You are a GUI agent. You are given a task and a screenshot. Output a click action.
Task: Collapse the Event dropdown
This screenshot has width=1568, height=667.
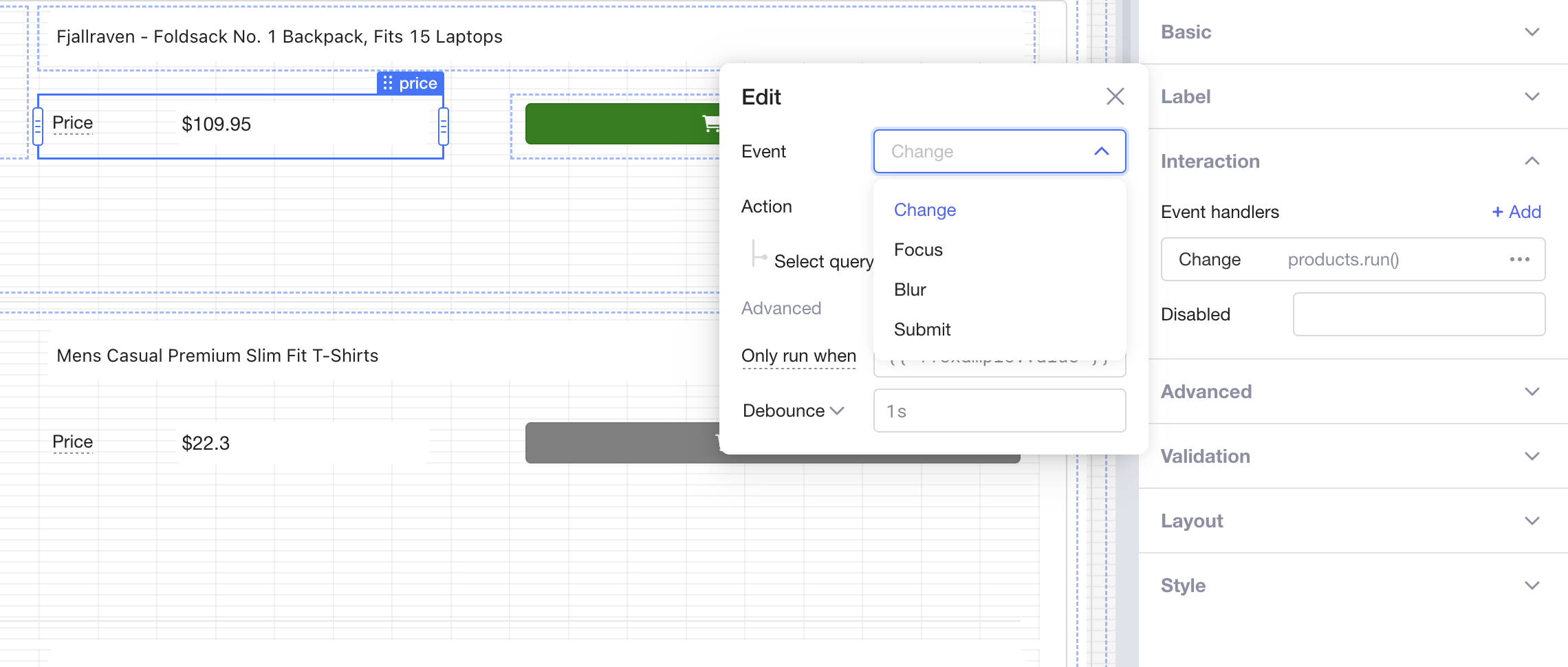[1101, 151]
